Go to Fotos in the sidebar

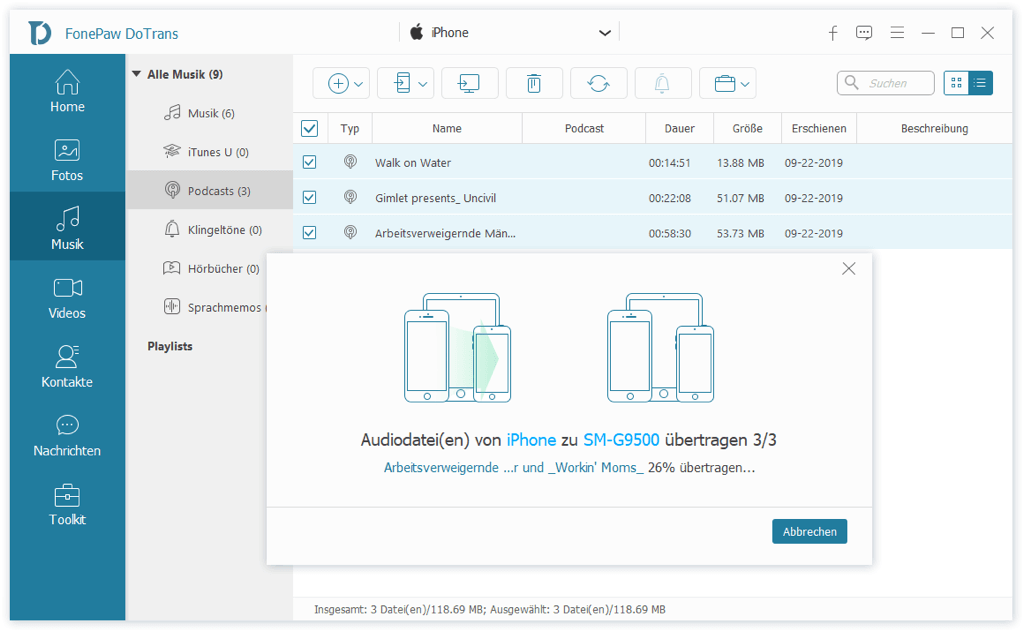click(67, 159)
